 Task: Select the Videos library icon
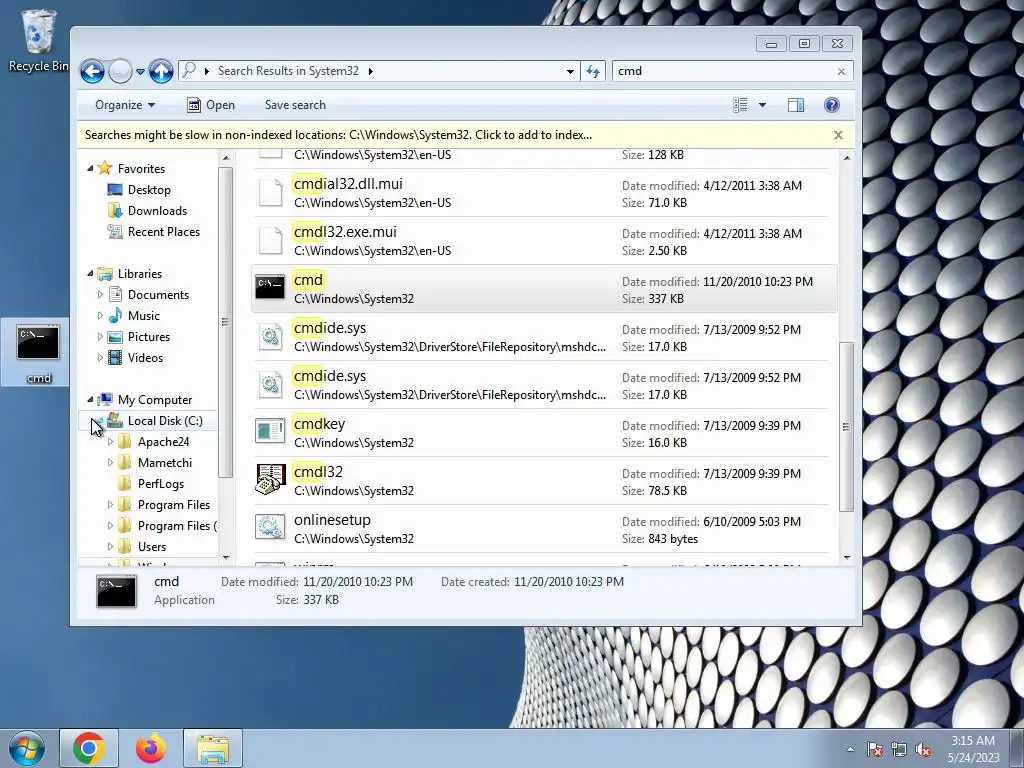(115, 357)
